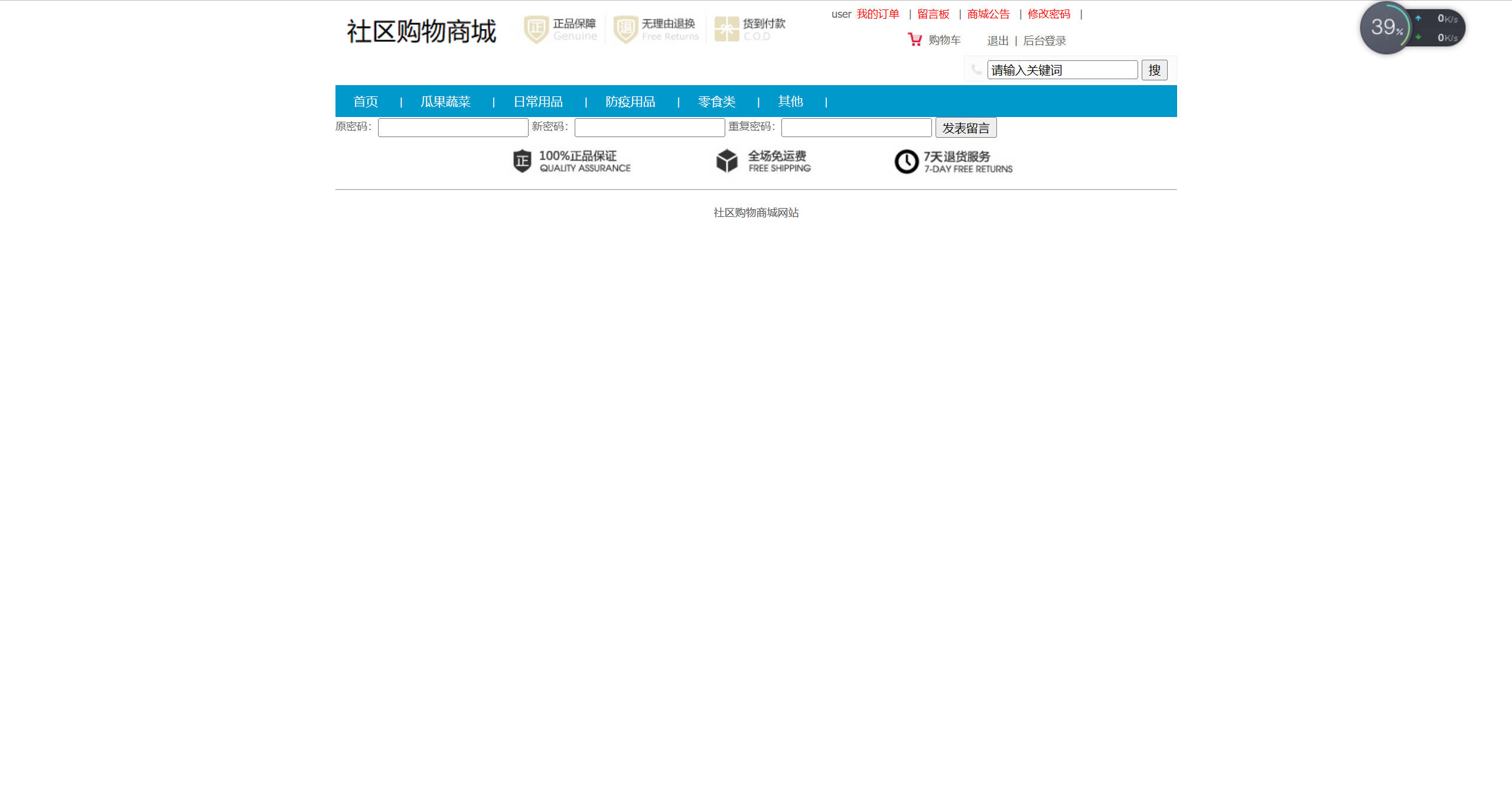The image size is (1512, 812).
Task: Open 我的订单 to view orders
Action: tap(878, 14)
